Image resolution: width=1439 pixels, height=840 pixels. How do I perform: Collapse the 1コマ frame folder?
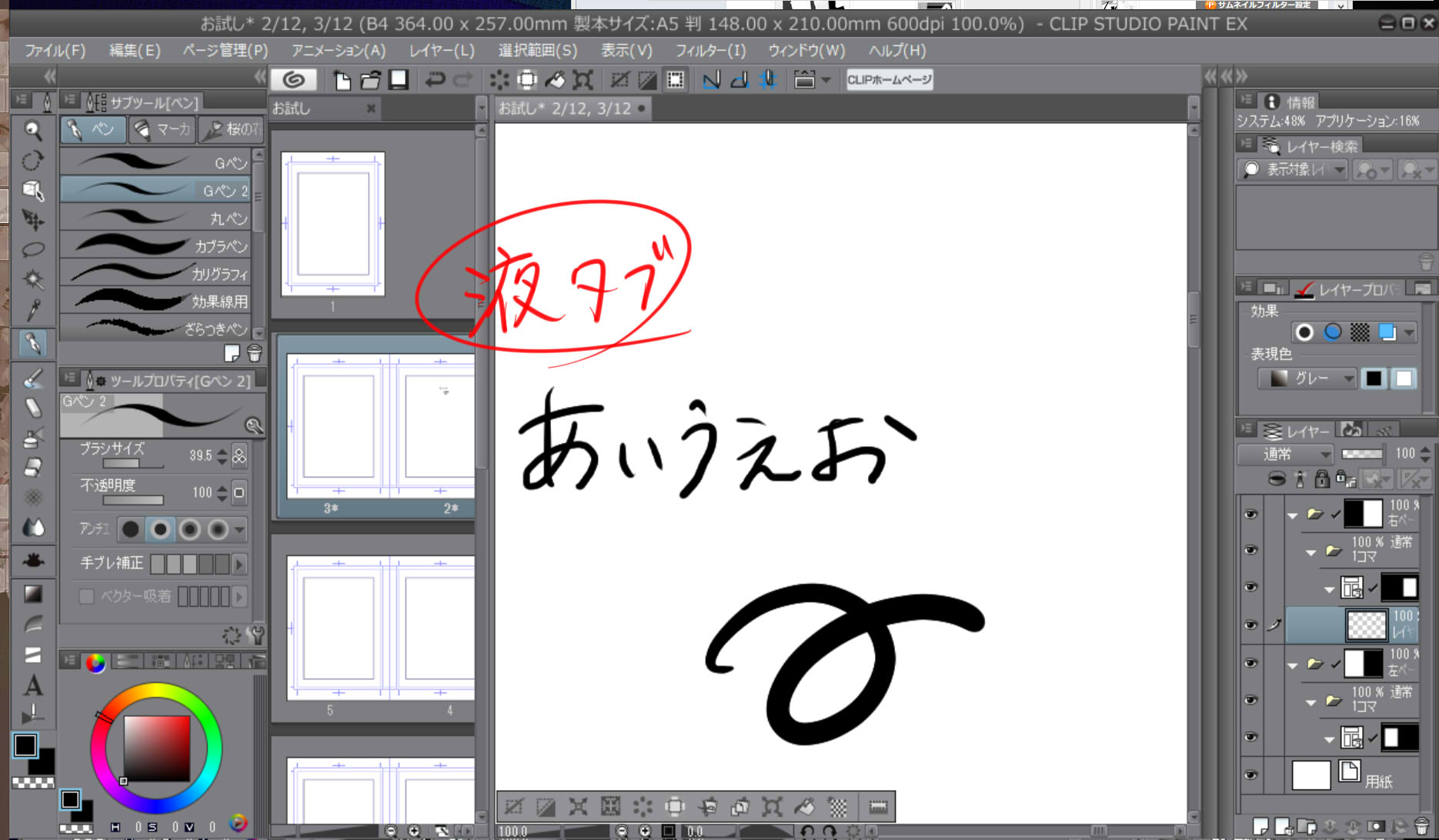[1310, 552]
